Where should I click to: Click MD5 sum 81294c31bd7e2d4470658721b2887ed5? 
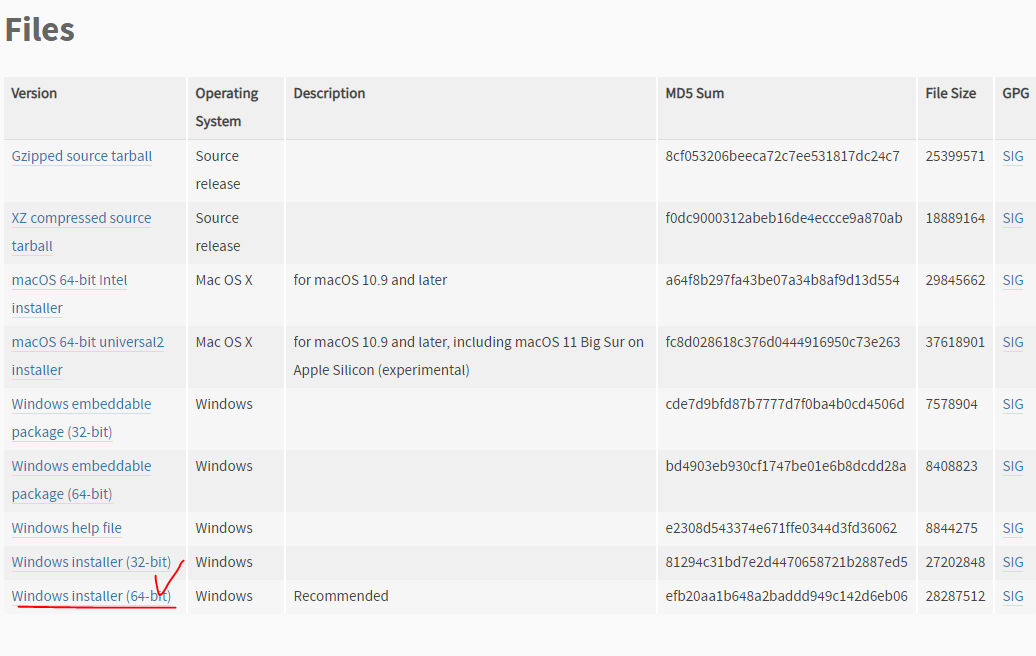coord(786,562)
